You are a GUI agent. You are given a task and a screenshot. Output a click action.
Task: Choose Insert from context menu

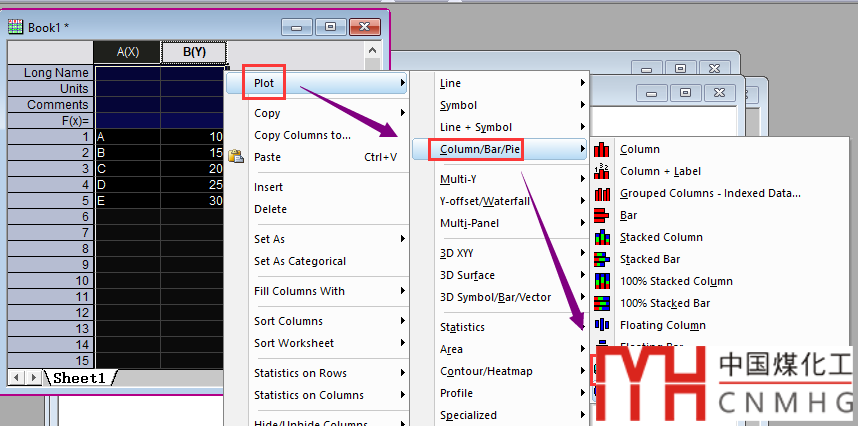[x=317, y=187]
